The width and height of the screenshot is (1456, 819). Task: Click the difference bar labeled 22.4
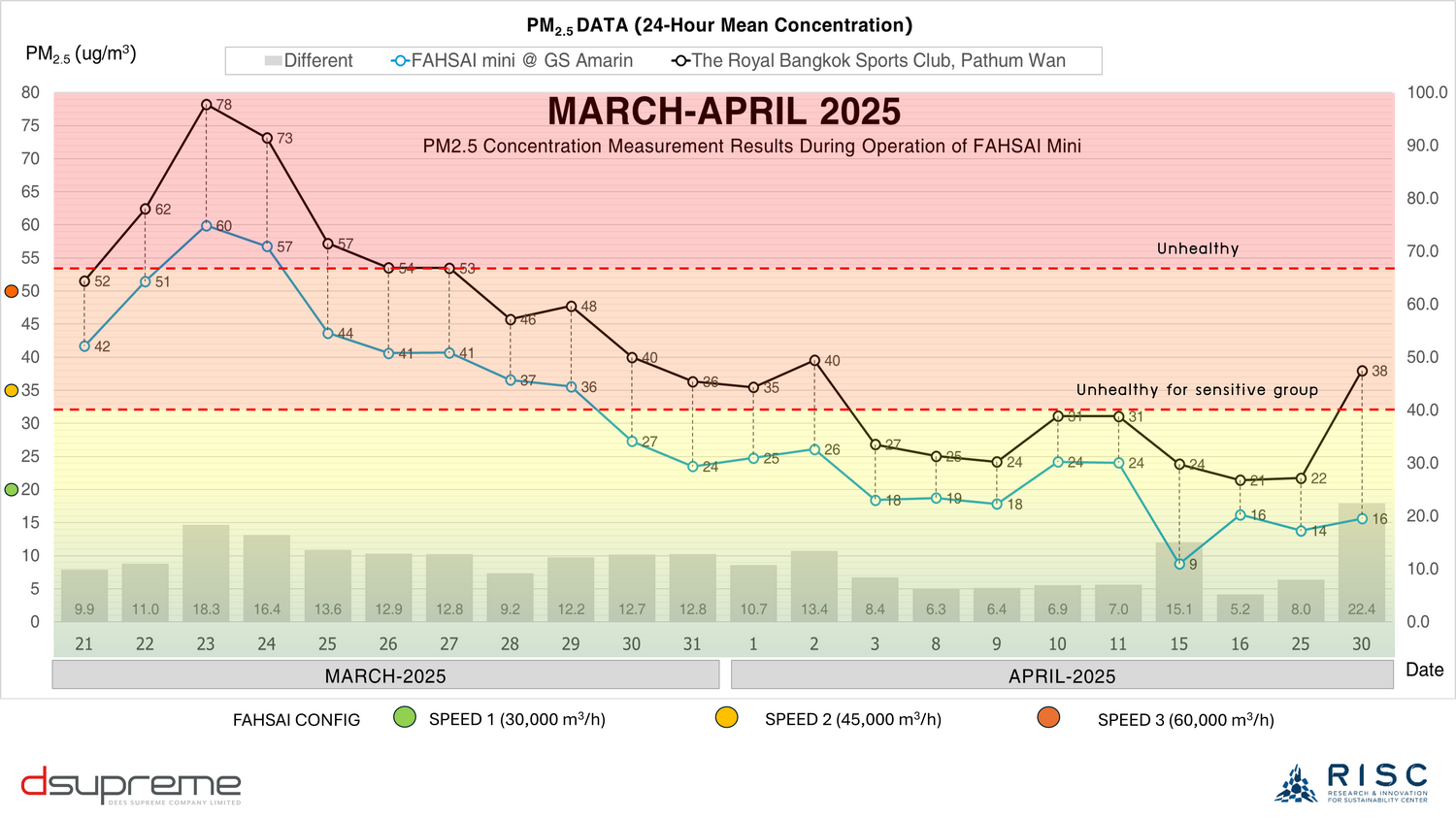coord(1361,563)
